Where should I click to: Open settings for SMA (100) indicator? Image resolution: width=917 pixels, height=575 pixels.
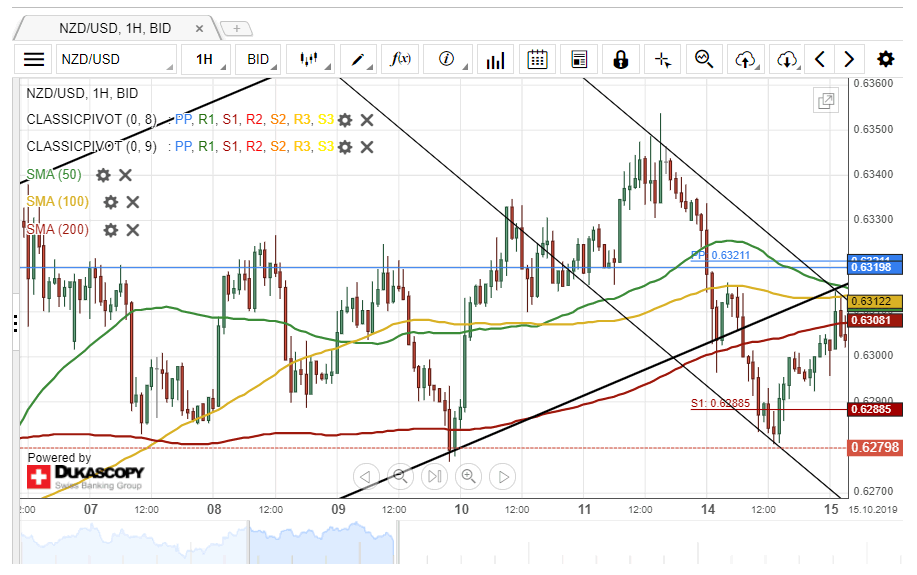[x=110, y=202]
